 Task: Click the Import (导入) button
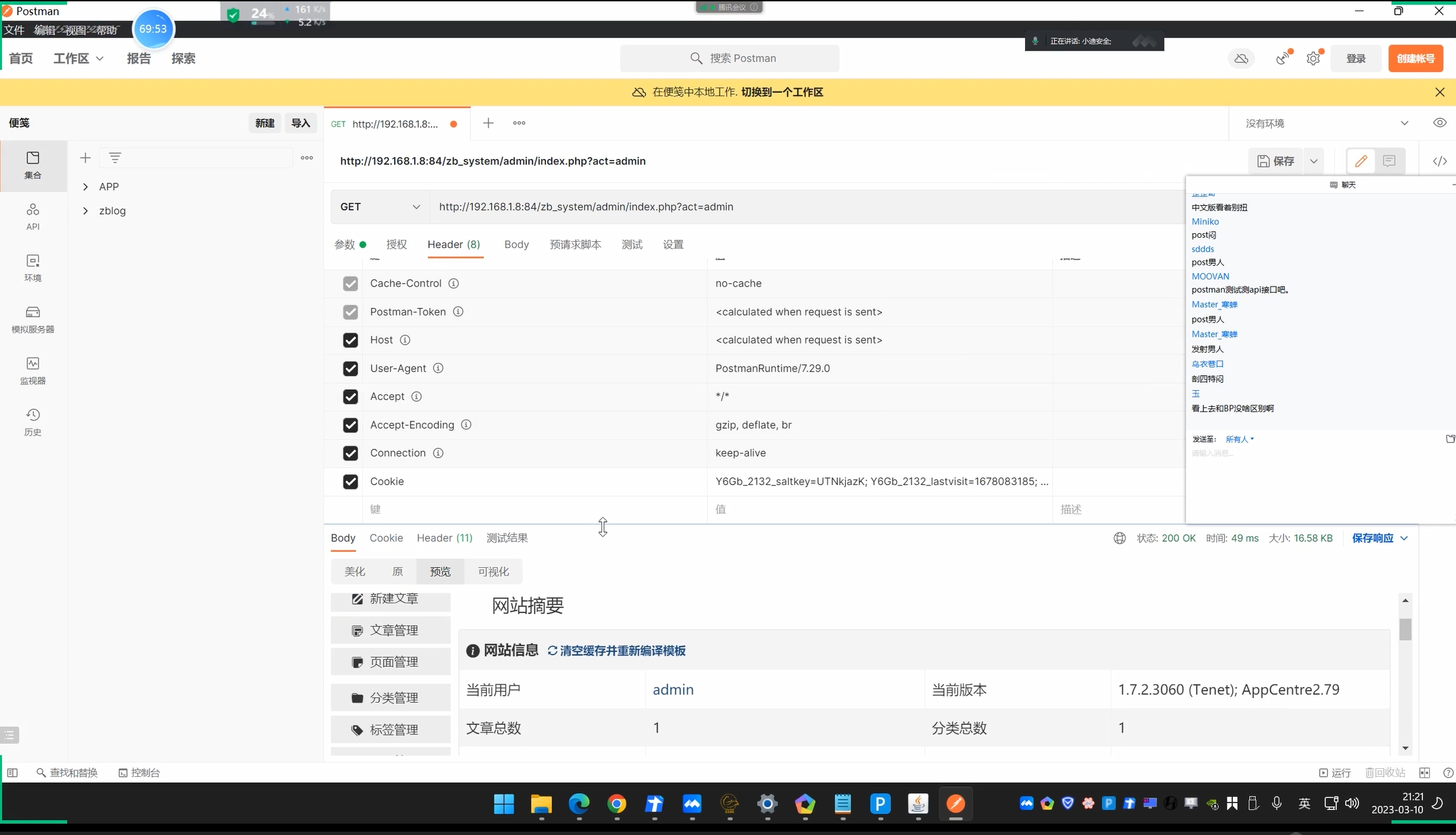pos(301,123)
